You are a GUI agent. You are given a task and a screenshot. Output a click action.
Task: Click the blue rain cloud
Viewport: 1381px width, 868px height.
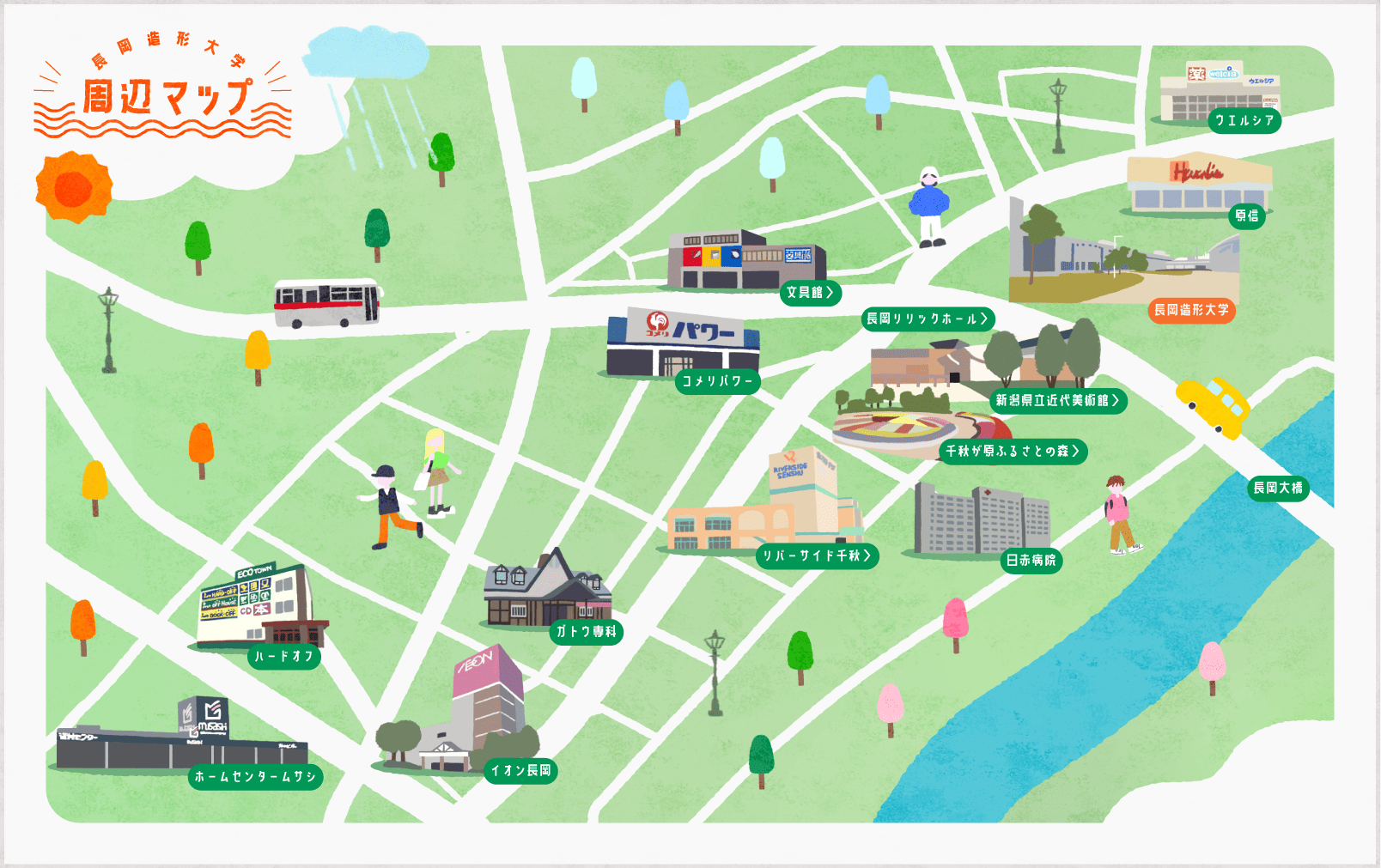[366, 53]
